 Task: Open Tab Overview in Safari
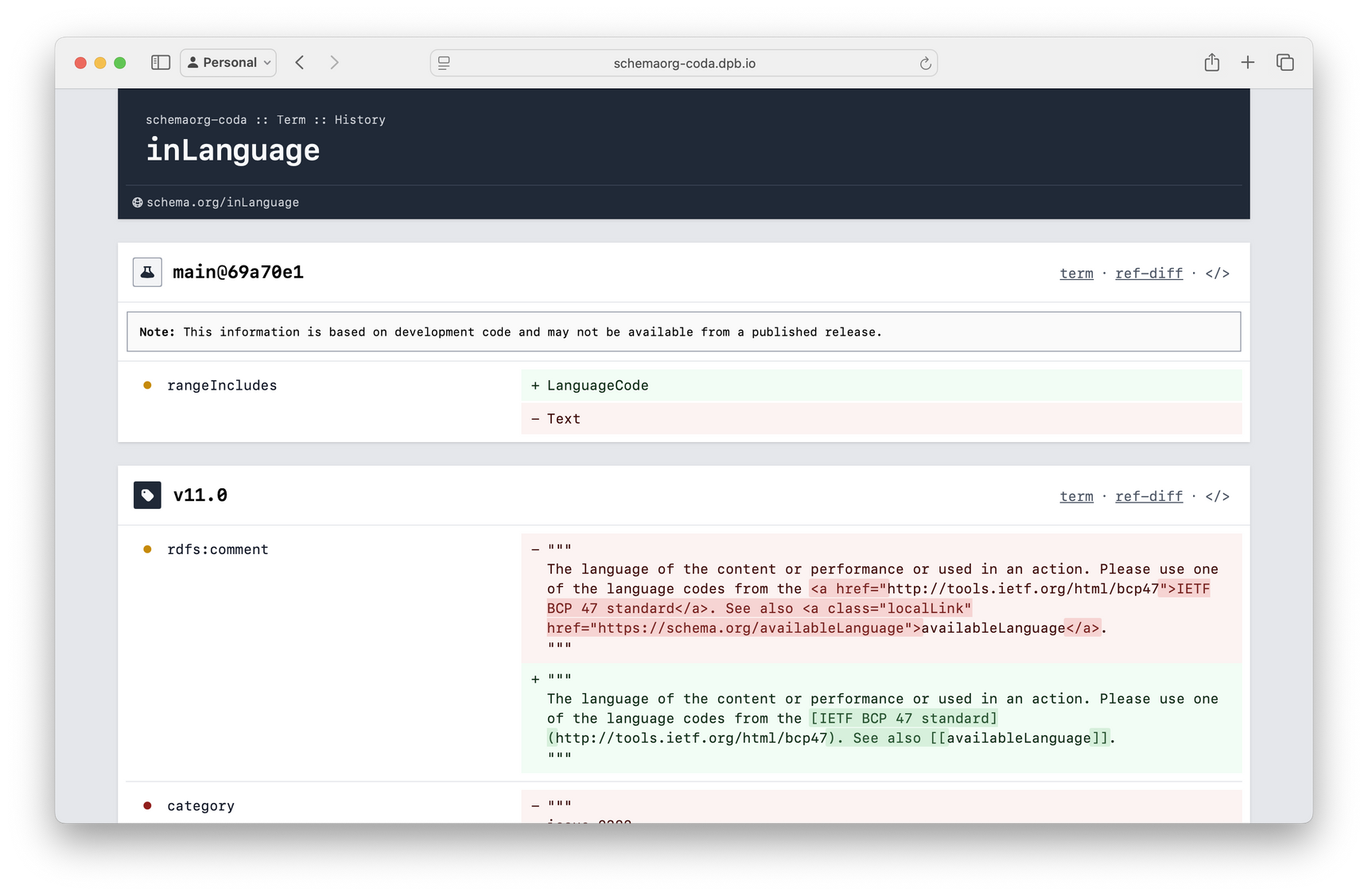pos(1285,62)
